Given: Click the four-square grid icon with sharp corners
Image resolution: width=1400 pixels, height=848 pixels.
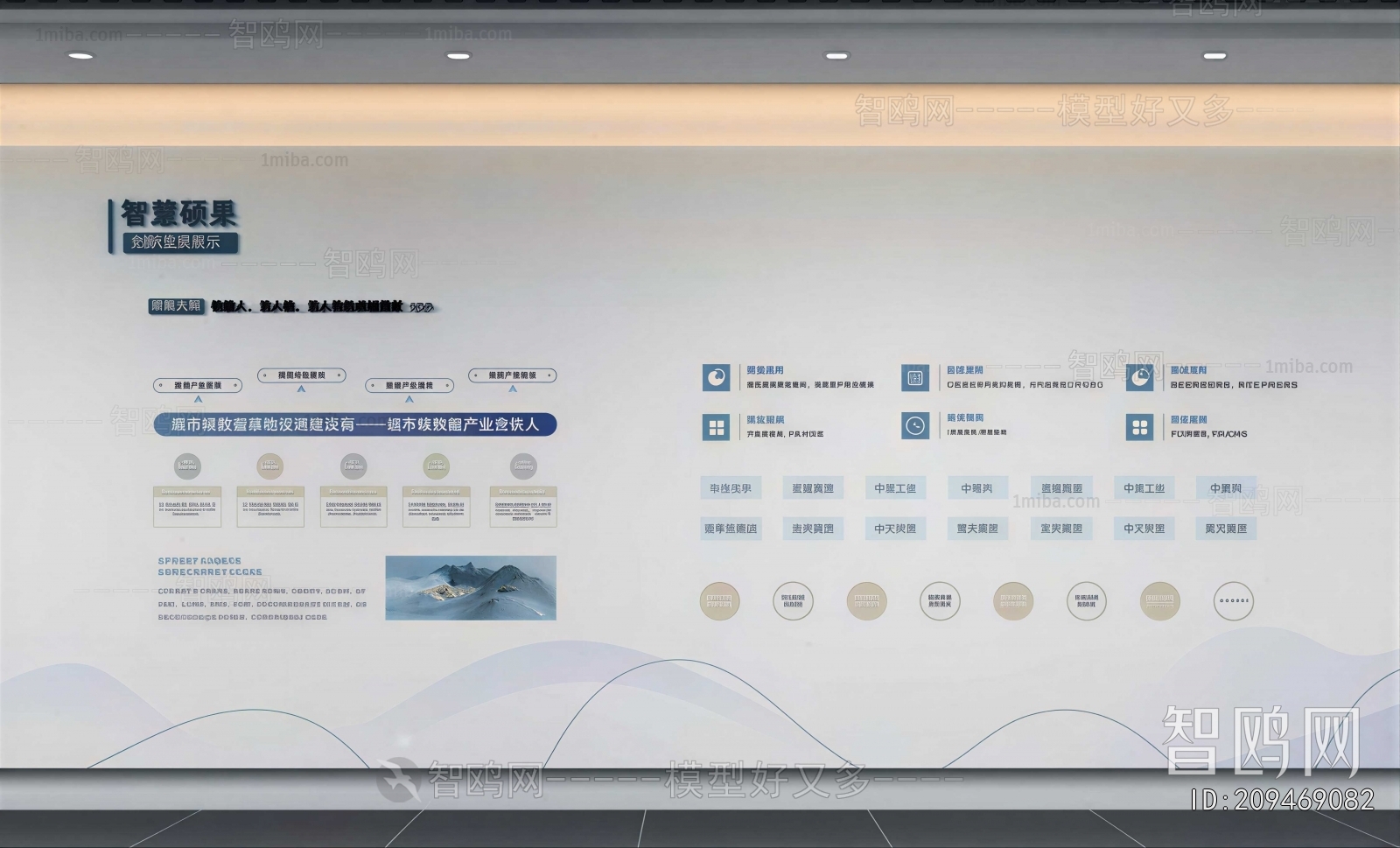Looking at the screenshot, I should click(x=716, y=427).
